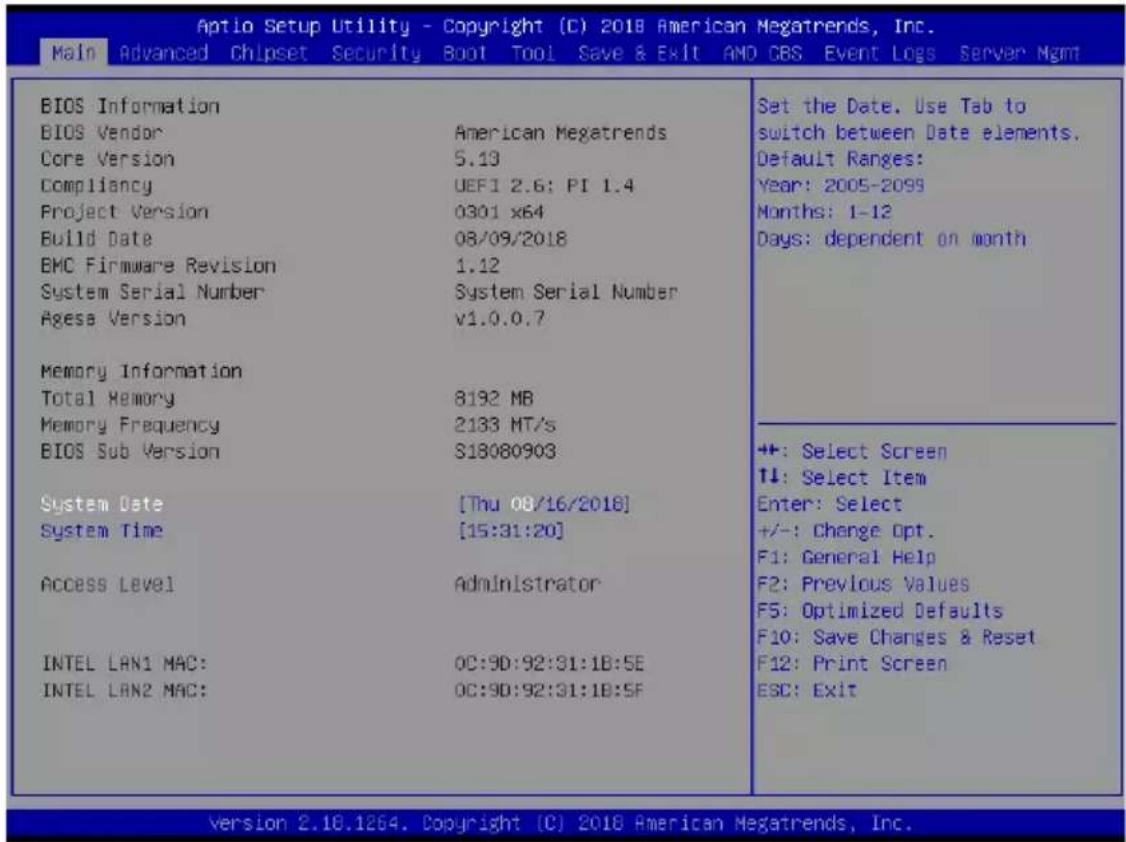Open the Server Mgmt tab
Viewport: 1126px width, 842px height.
click(x=1018, y=53)
